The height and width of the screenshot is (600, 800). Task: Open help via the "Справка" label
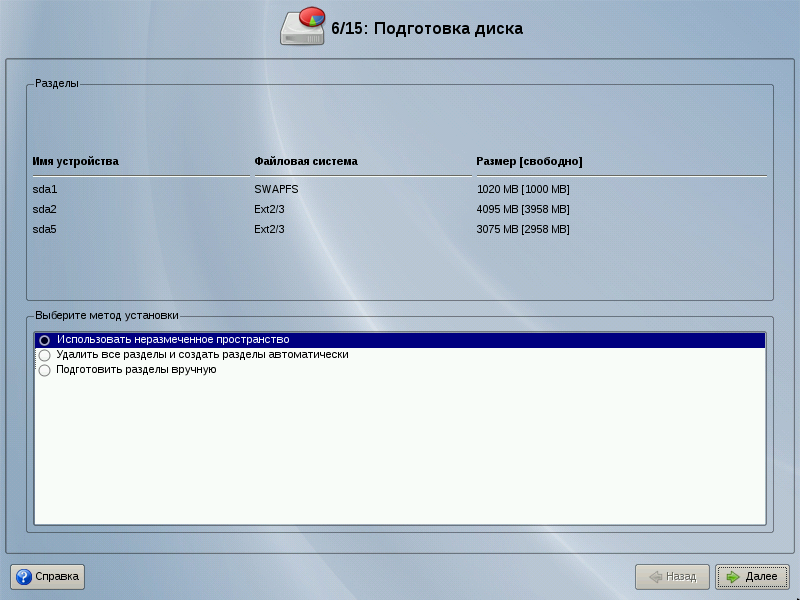coord(57,577)
